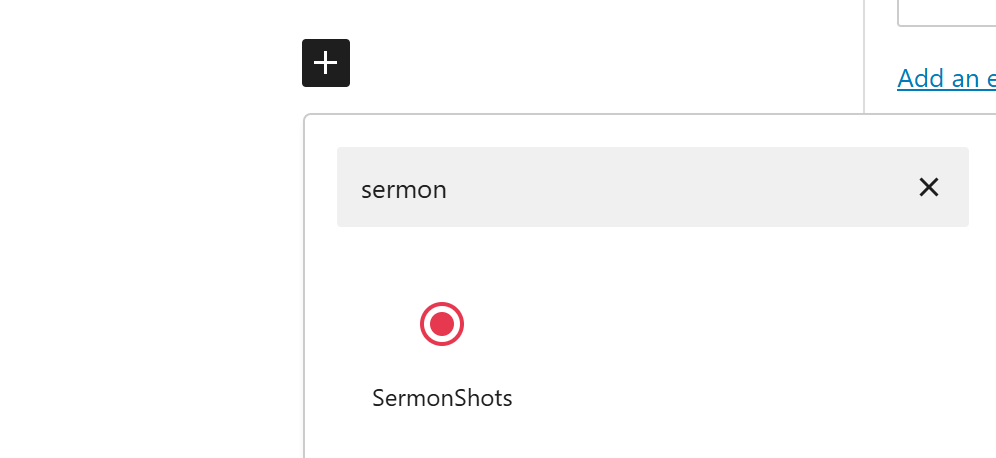The height and width of the screenshot is (458, 996).
Task: Close the inserter via the plus button
Action: pos(326,63)
